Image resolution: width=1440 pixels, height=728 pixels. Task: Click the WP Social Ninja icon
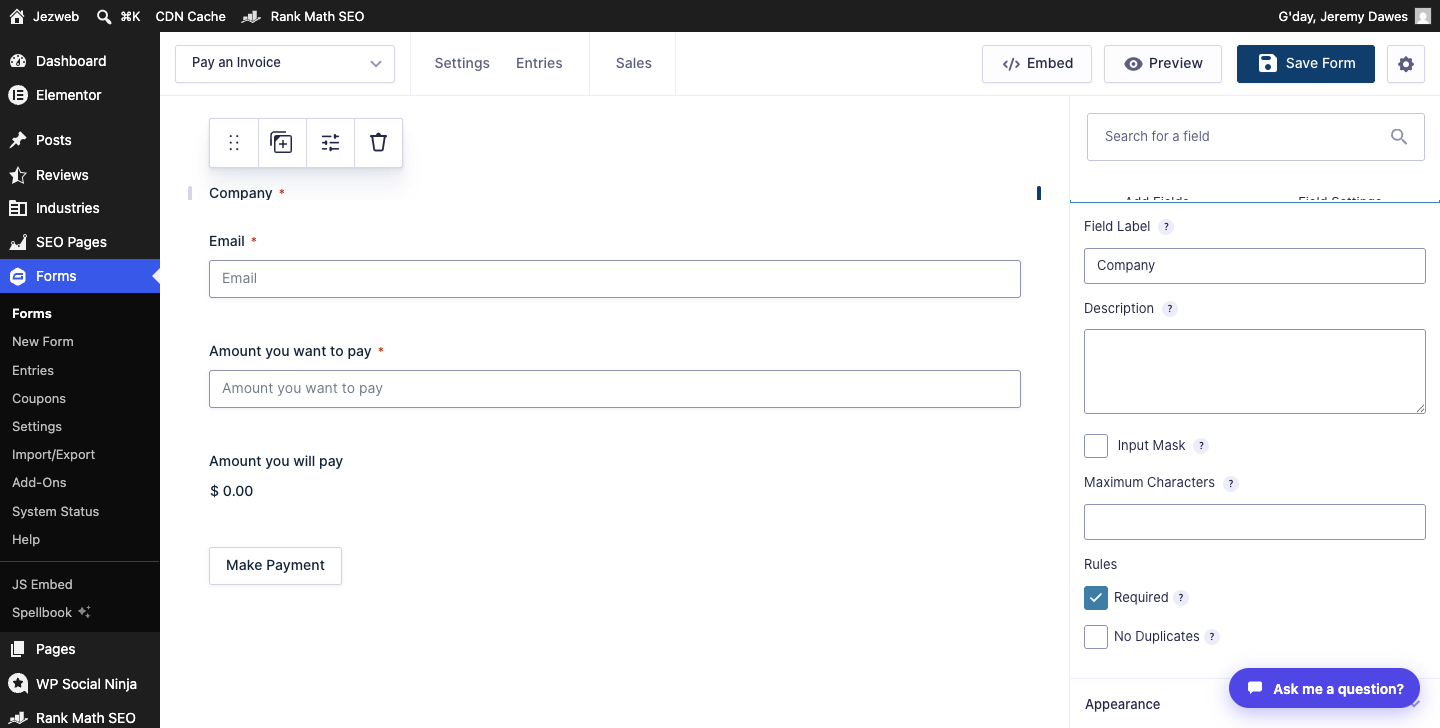[x=18, y=684]
